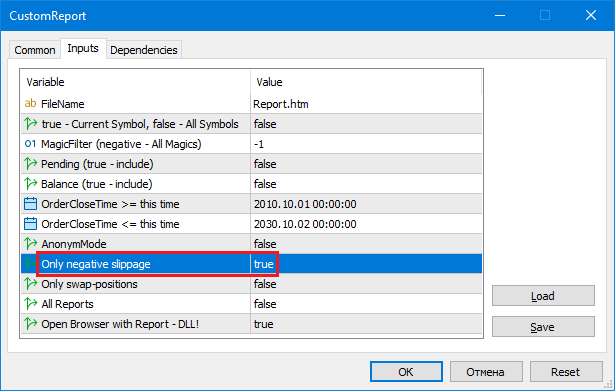Select the Only swap-positions label
The image size is (615, 391).
(89, 284)
